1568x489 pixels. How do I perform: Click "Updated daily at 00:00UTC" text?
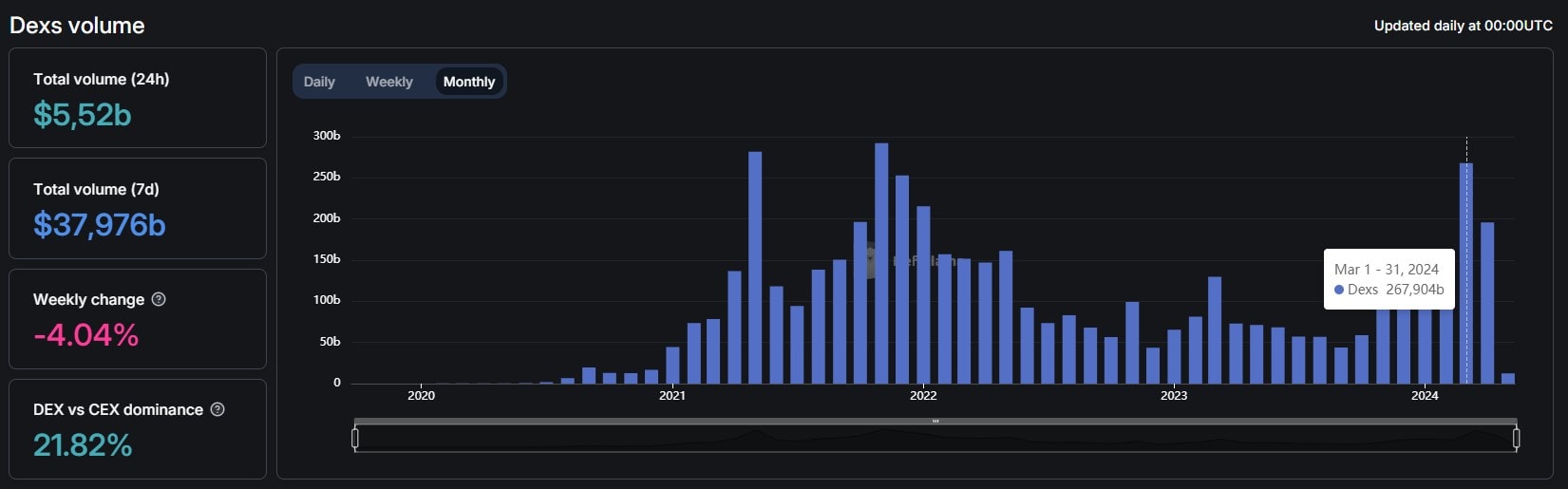point(1464,26)
